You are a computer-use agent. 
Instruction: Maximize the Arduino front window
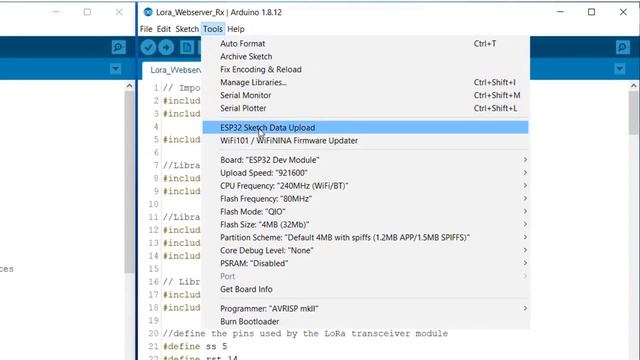591,12
